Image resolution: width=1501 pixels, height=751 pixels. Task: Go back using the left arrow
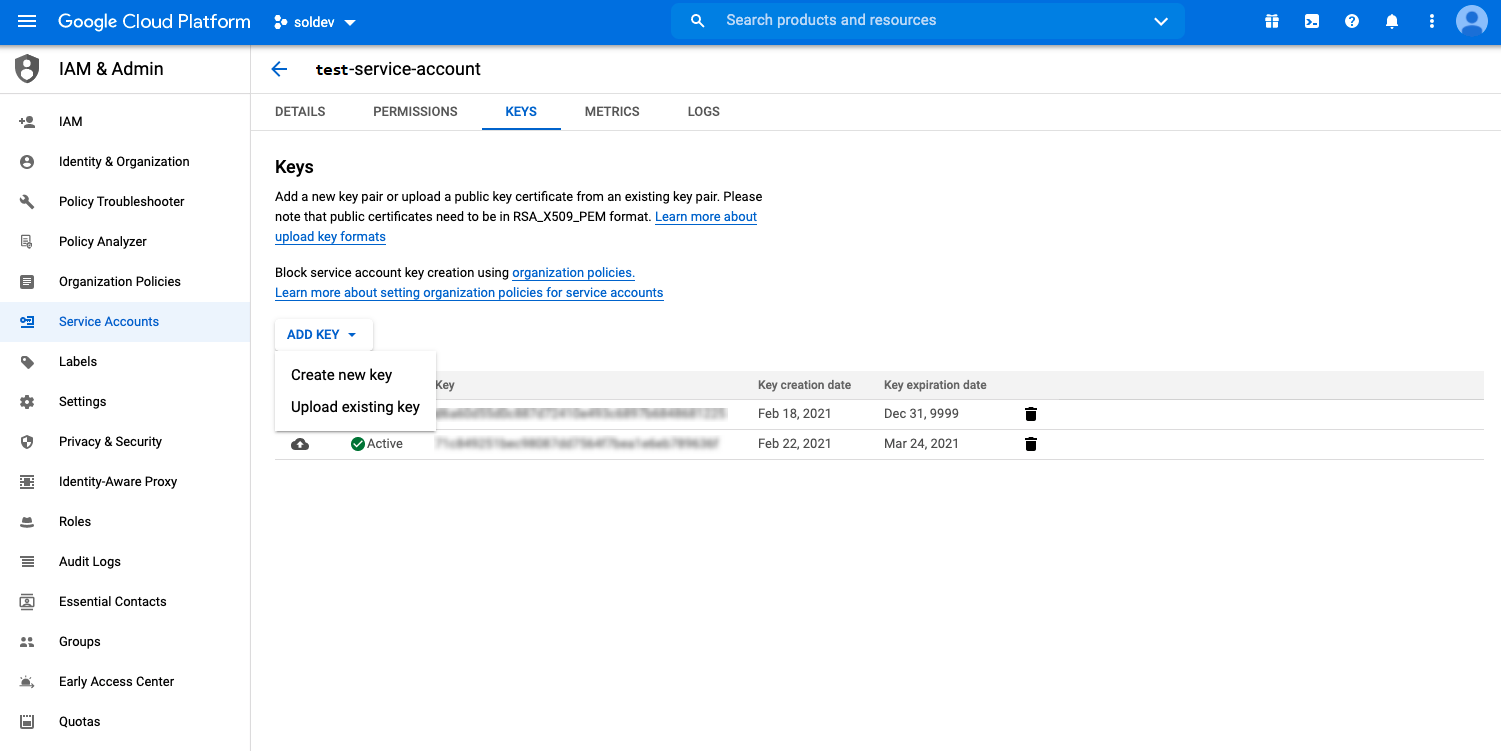[x=279, y=69]
